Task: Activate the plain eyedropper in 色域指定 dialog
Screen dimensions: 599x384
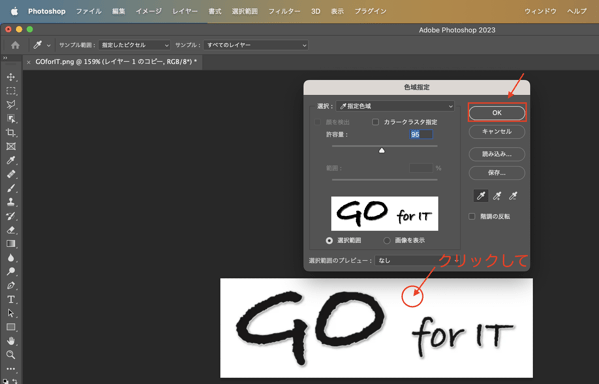Action: click(x=481, y=196)
